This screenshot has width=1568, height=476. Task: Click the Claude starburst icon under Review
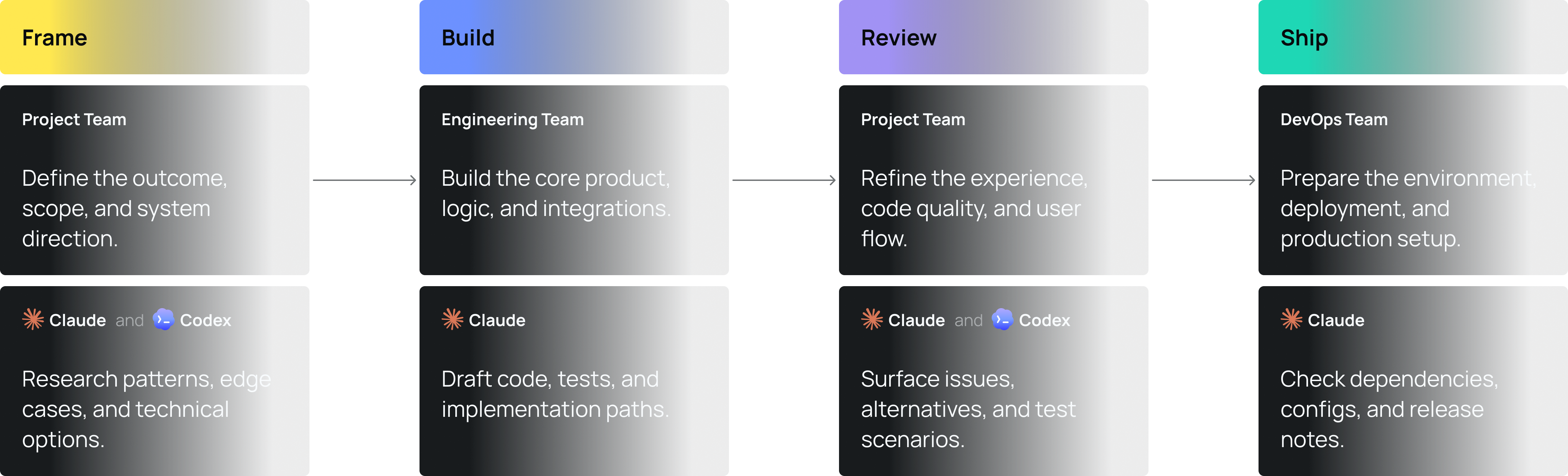tap(872, 319)
